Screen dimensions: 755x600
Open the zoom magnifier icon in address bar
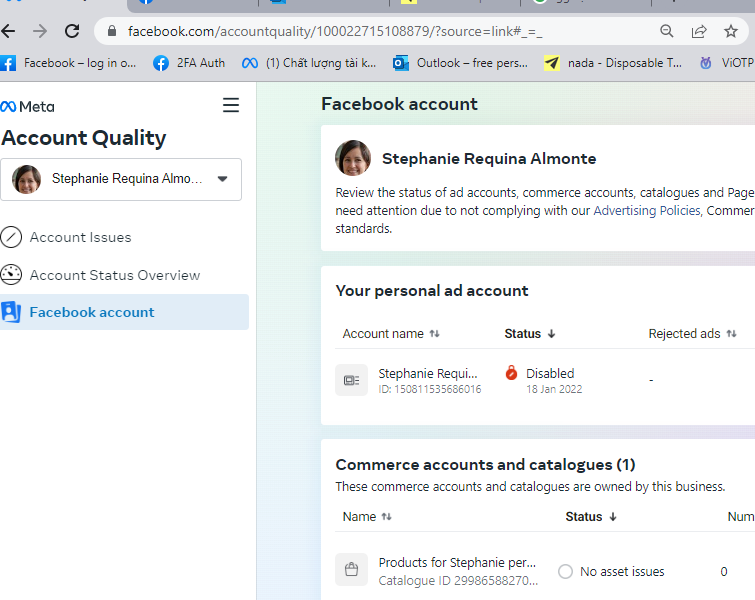tap(666, 31)
